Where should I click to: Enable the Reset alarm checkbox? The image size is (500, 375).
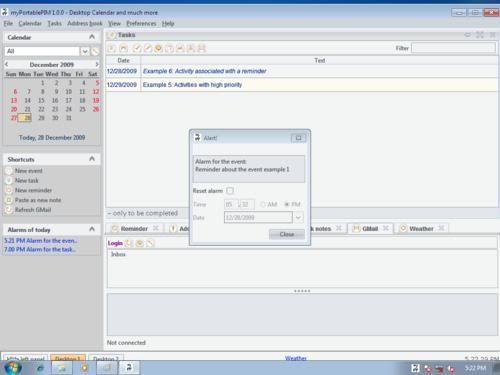point(230,191)
